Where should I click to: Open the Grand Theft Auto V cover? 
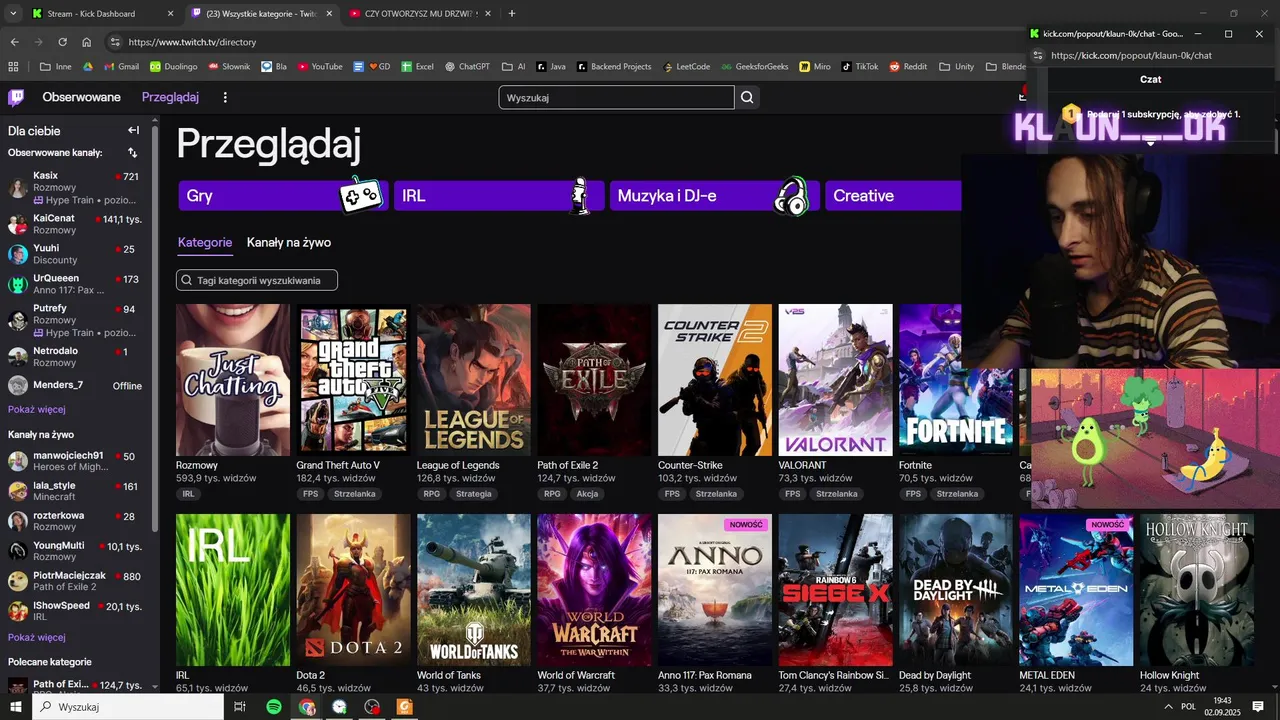point(353,380)
